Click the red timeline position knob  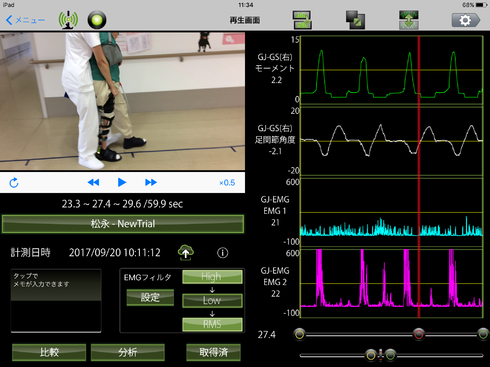[x=419, y=334]
